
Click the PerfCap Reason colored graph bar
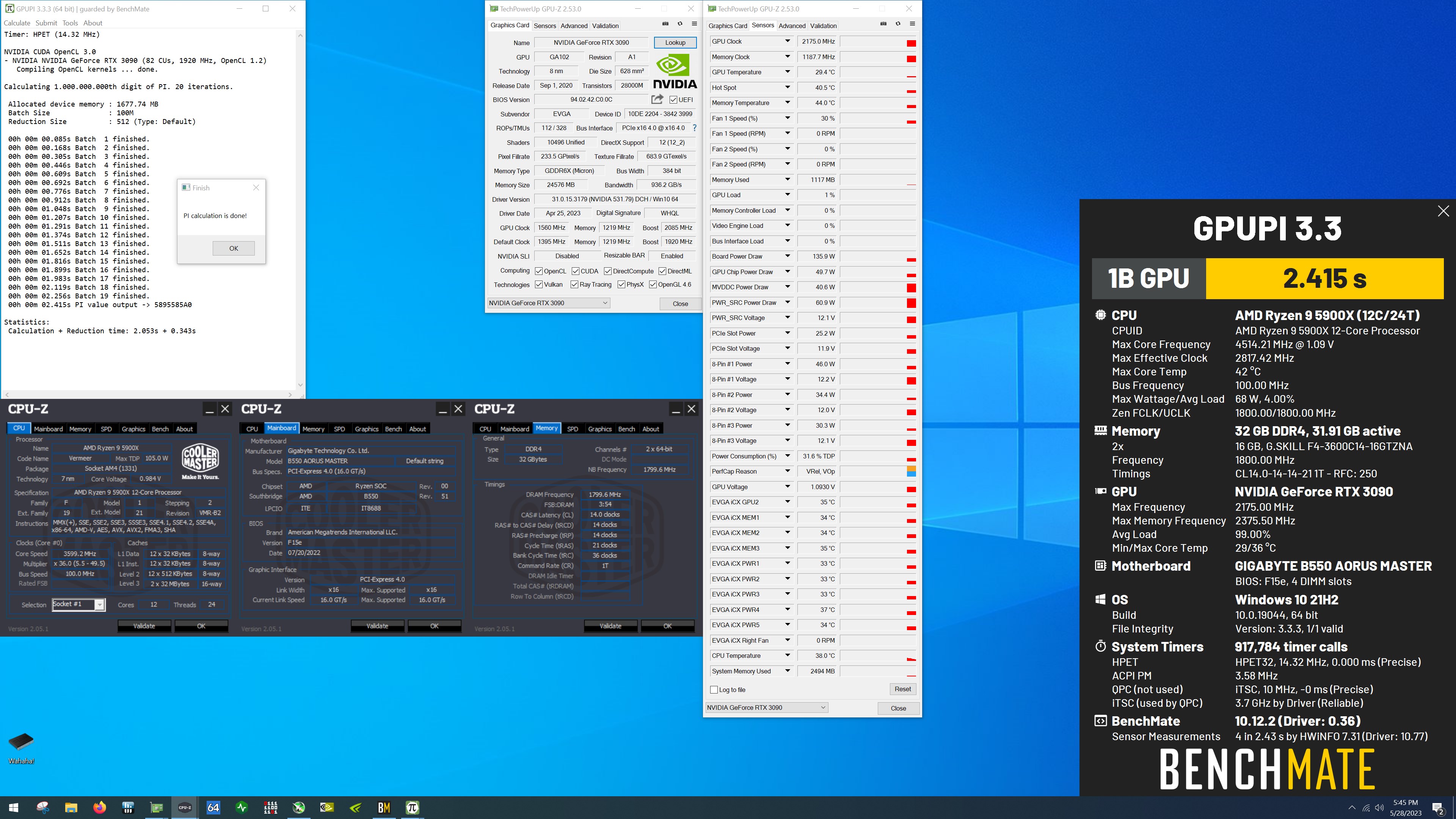tap(911, 471)
